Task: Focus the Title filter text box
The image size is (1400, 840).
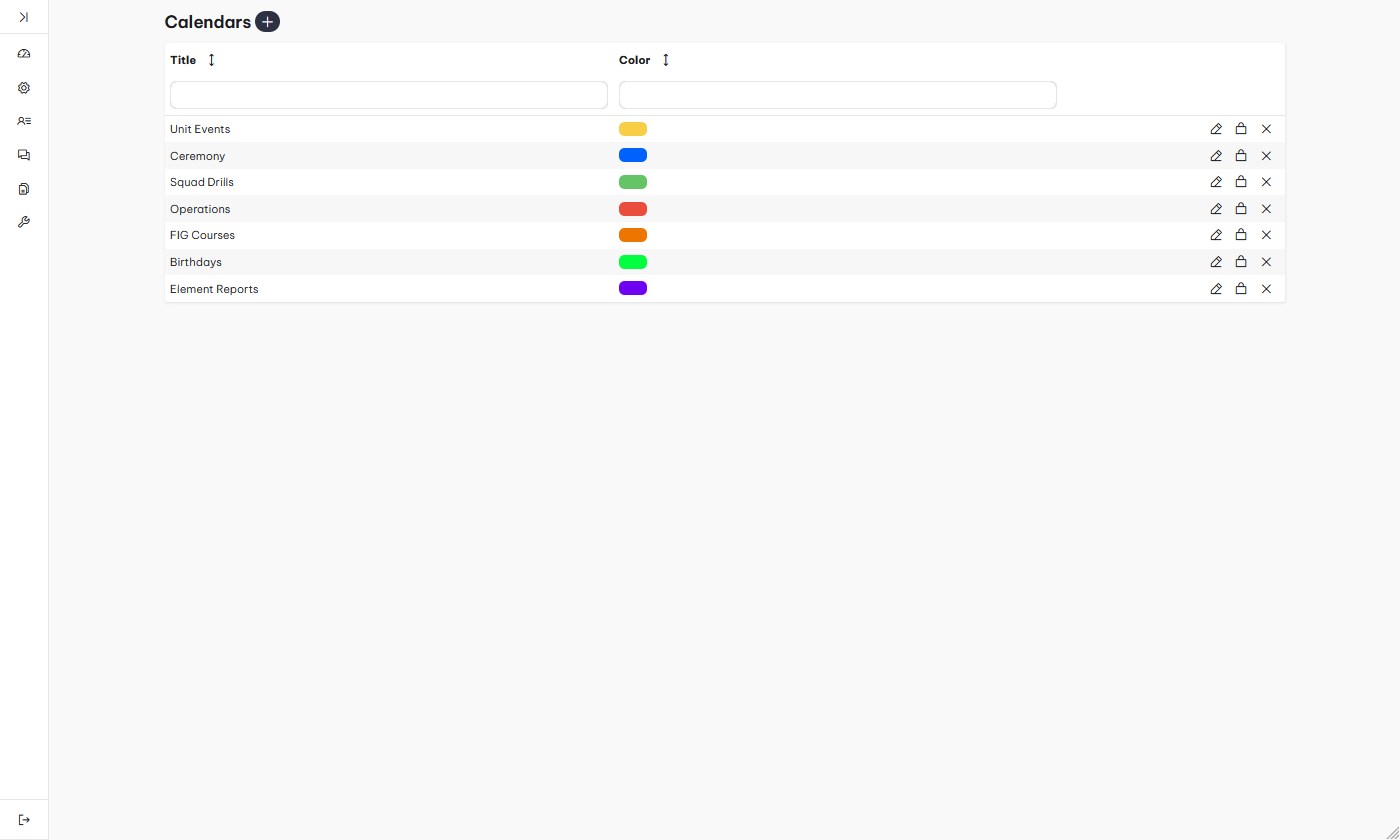Action: (x=388, y=95)
